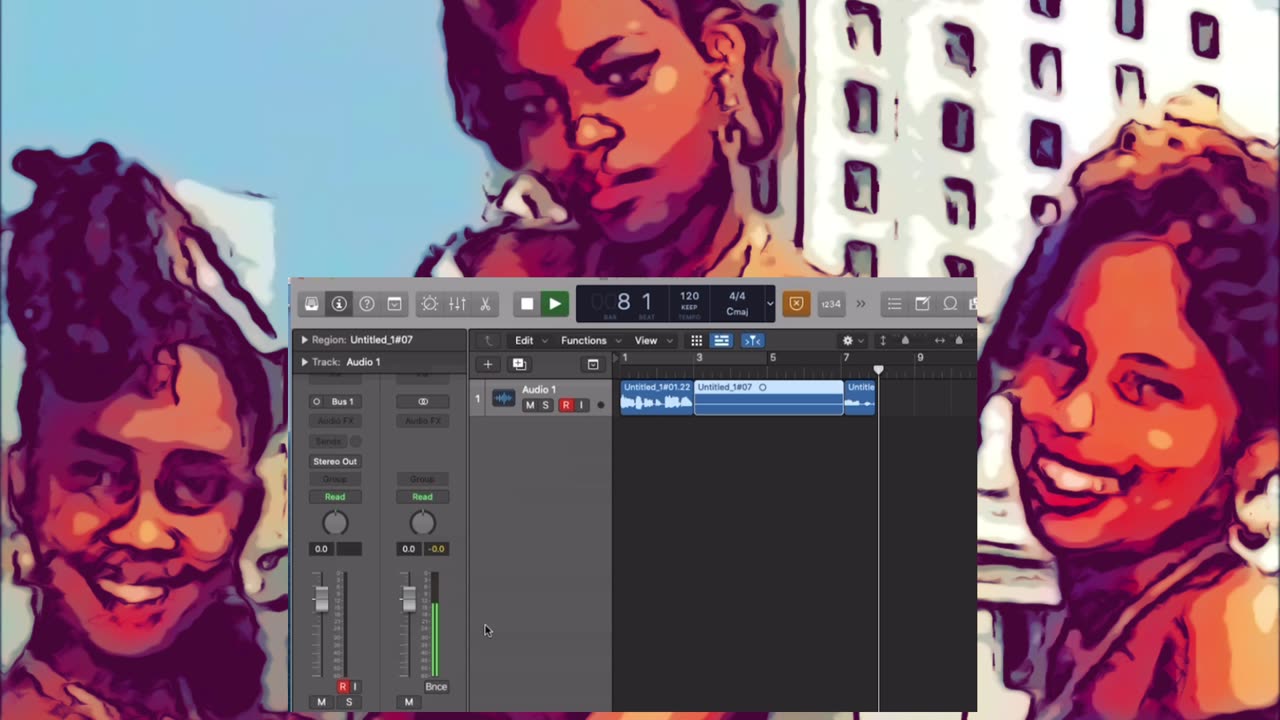The image size is (1280, 720).
Task: Click the horizontal auto zoom icon
Action: pos(940,341)
